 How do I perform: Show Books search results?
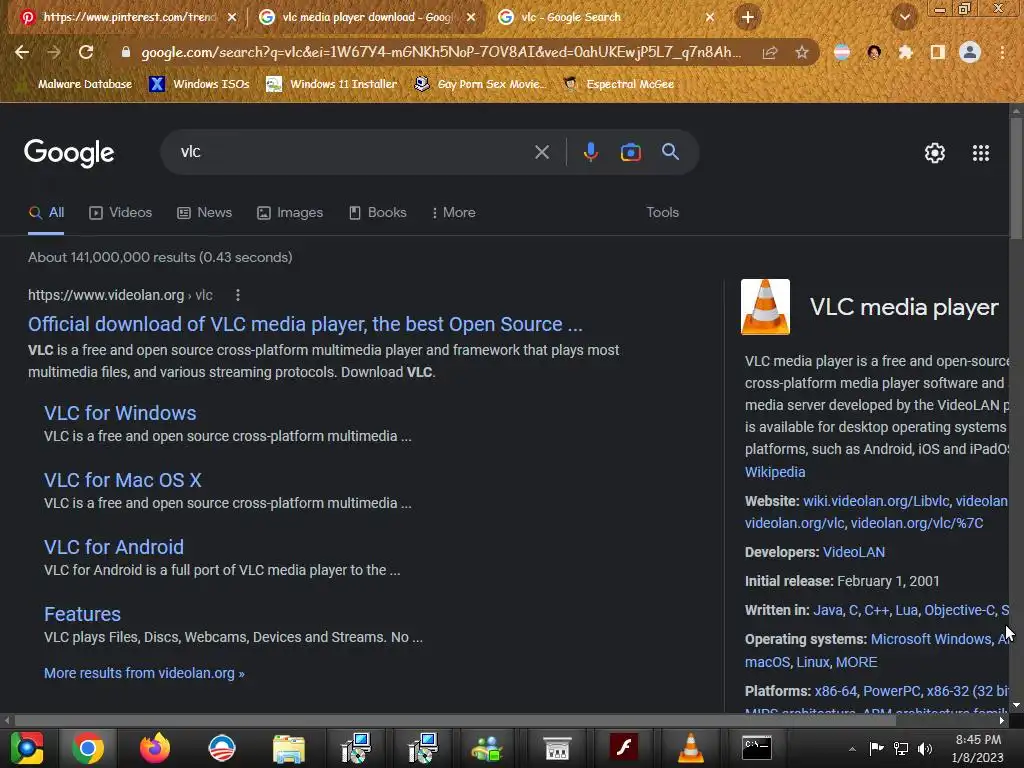(377, 212)
